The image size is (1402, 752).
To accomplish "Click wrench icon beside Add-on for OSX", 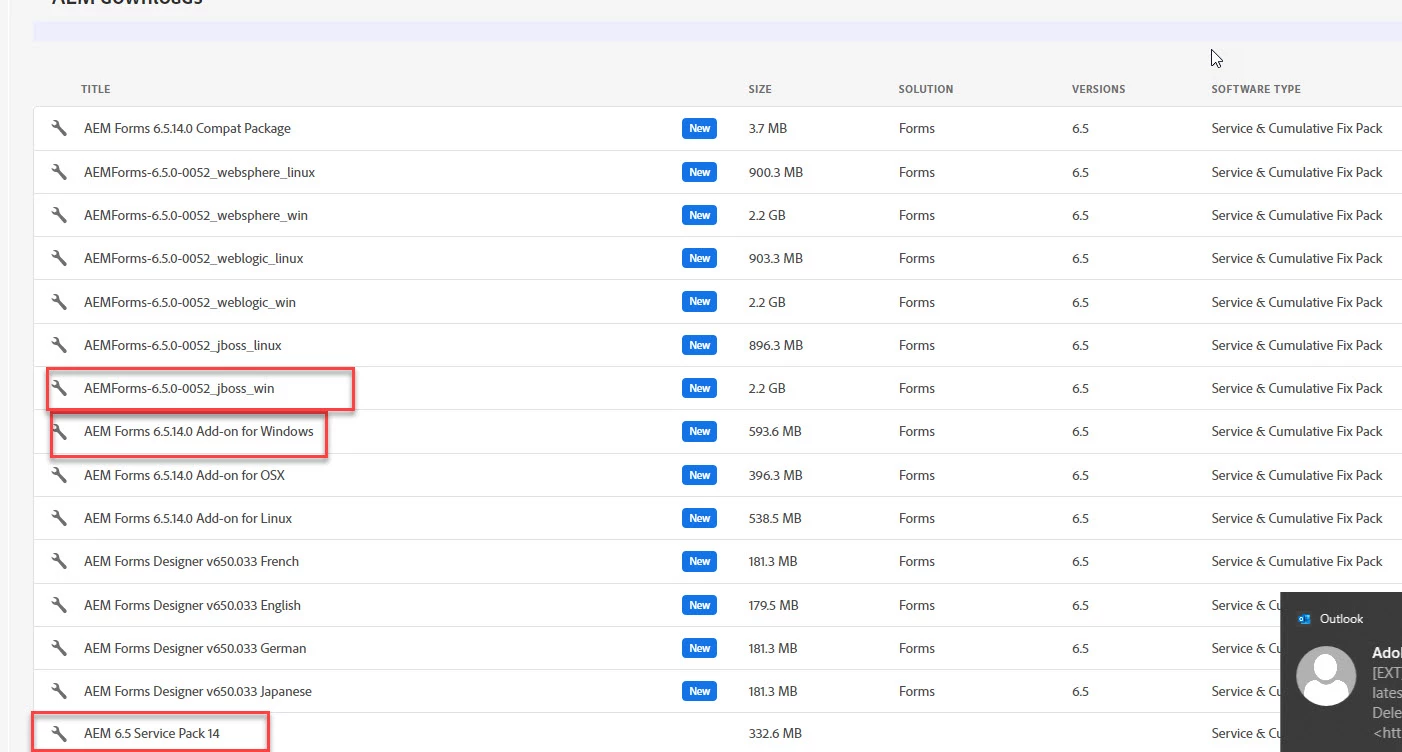I will tap(59, 475).
